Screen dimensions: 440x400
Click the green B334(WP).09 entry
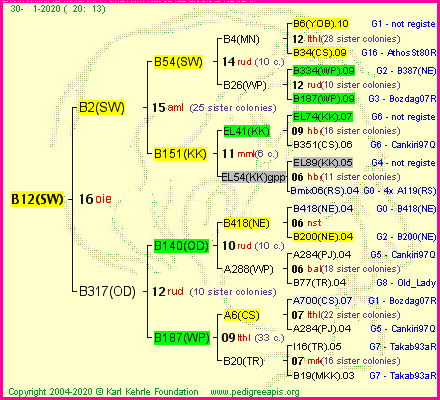pyautogui.click(x=324, y=71)
